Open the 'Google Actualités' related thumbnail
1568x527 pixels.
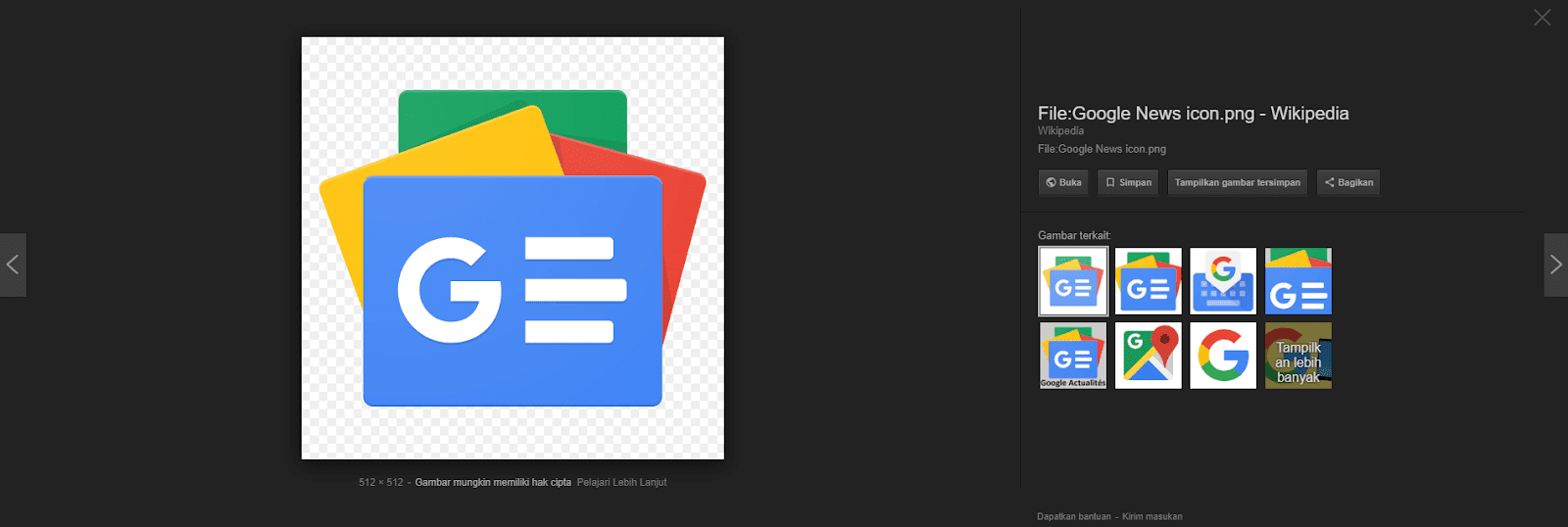click(x=1073, y=356)
